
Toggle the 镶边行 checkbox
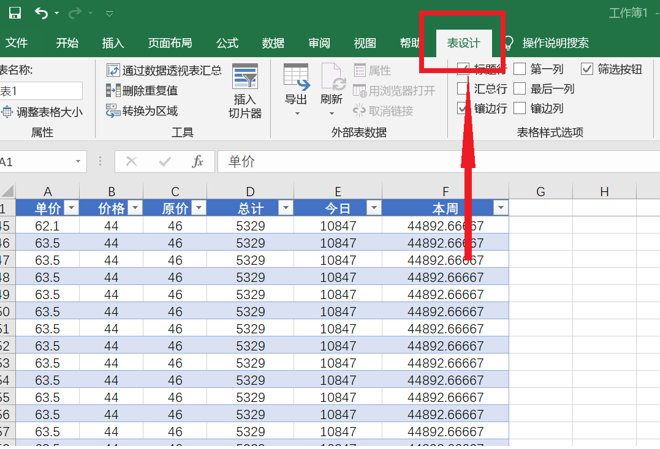coord(463,108)
